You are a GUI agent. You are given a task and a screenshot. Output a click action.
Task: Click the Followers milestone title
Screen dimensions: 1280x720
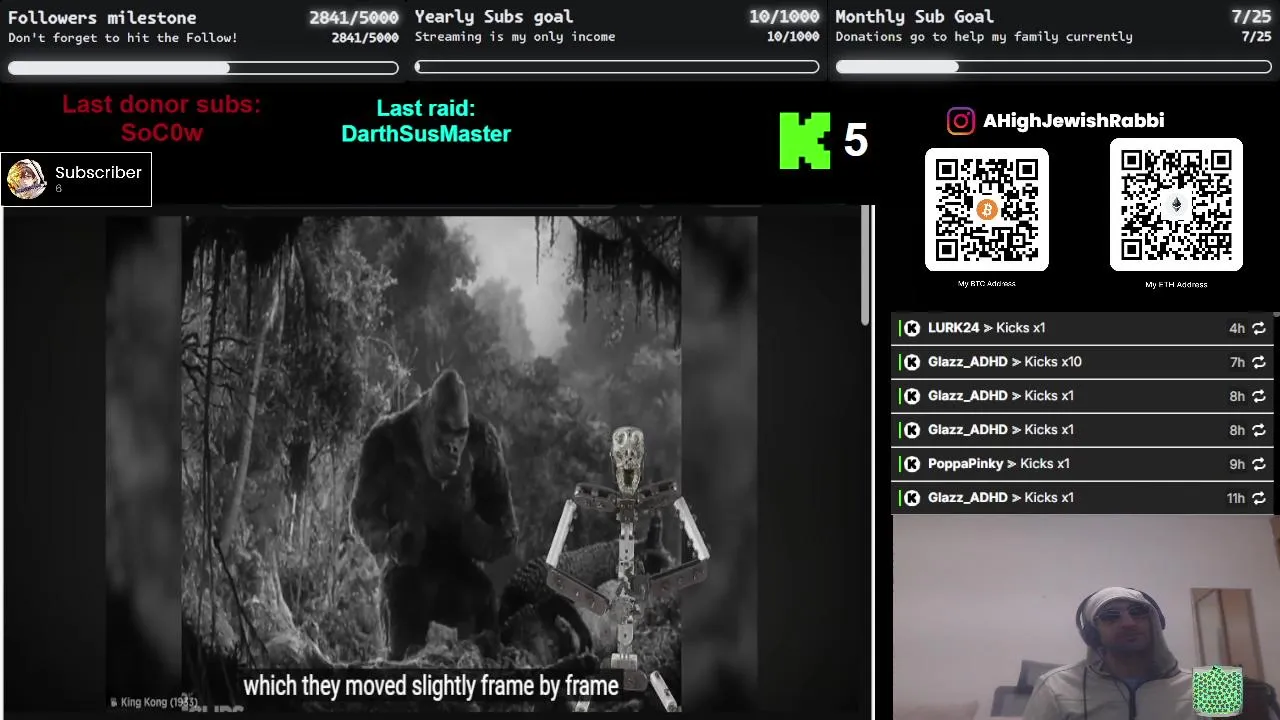tap(102, 17)
